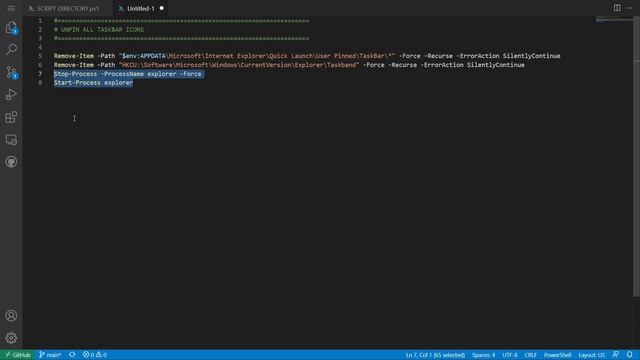The height and width of the screenshot is (360, 640).
Task: Open the Accounts menu
Action: (11, 316)
